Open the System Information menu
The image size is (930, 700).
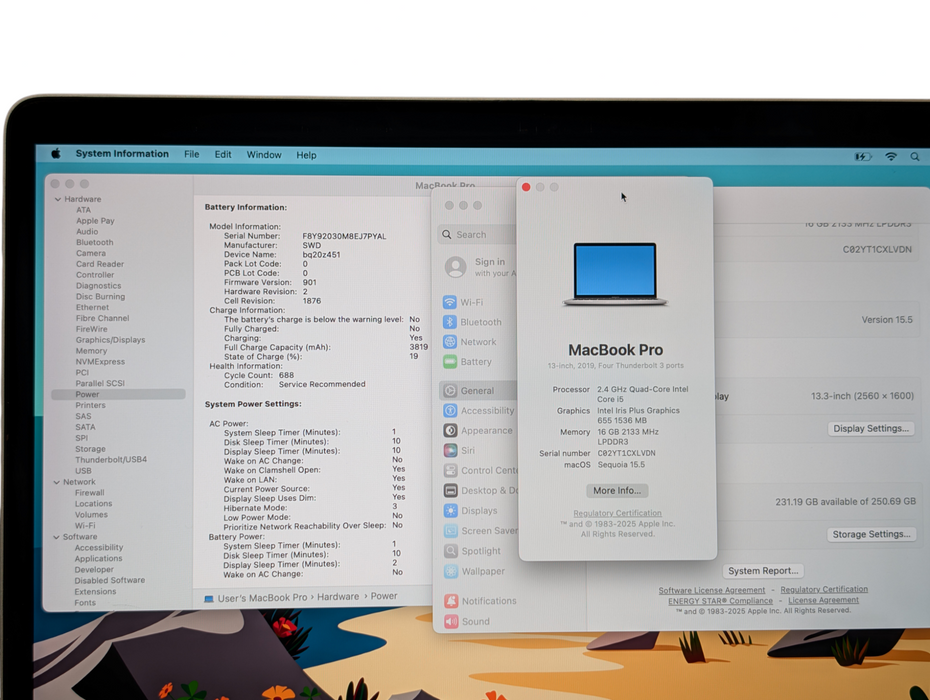(x=122, y=154)
